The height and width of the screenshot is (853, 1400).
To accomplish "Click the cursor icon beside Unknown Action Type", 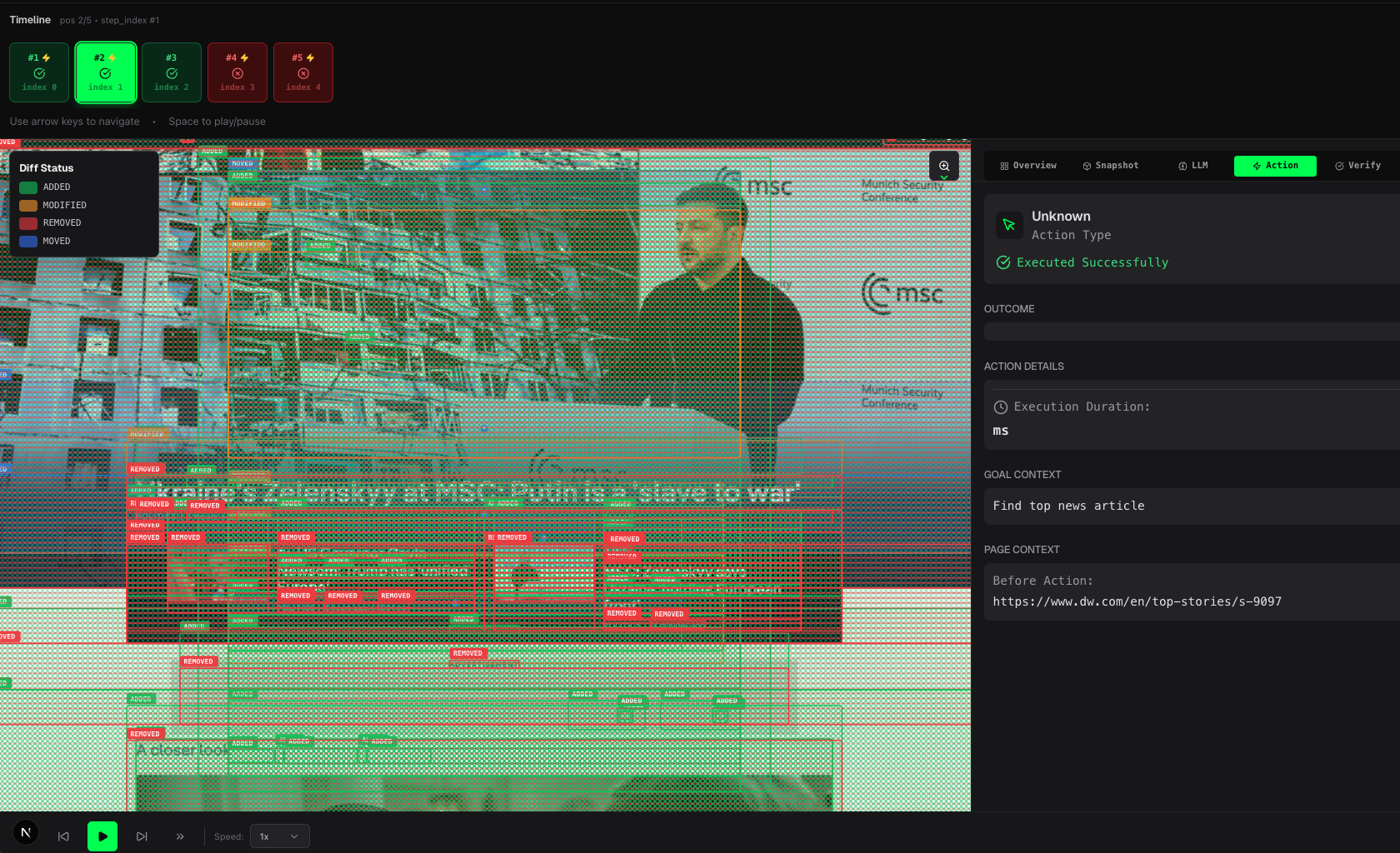I will [x=1008, y=225].
